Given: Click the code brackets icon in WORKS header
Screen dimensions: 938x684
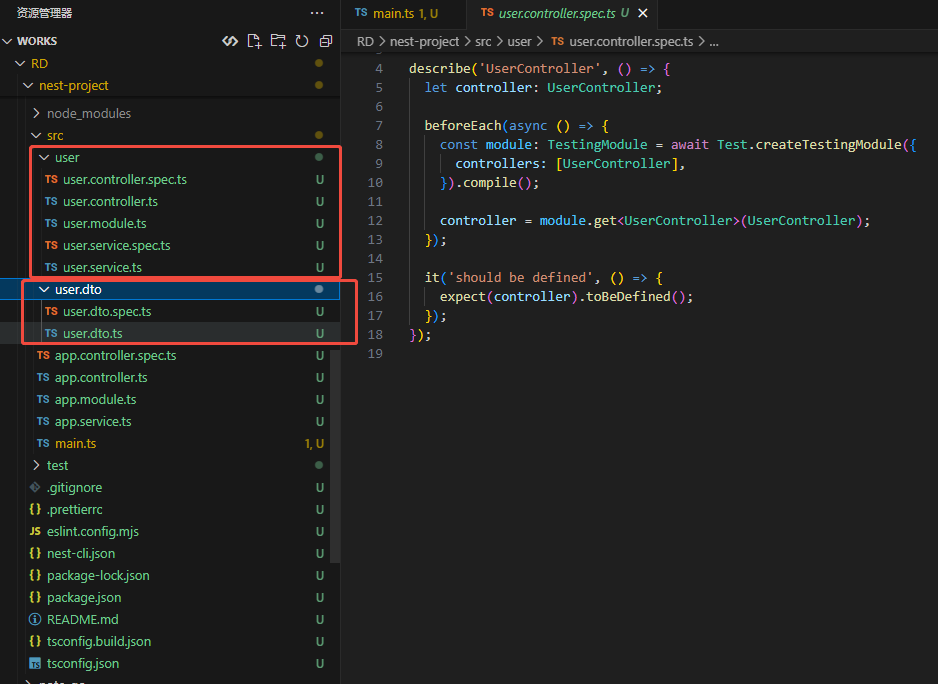Looking at the screenshot, I should pyautogui.click(x=230, y=41).
